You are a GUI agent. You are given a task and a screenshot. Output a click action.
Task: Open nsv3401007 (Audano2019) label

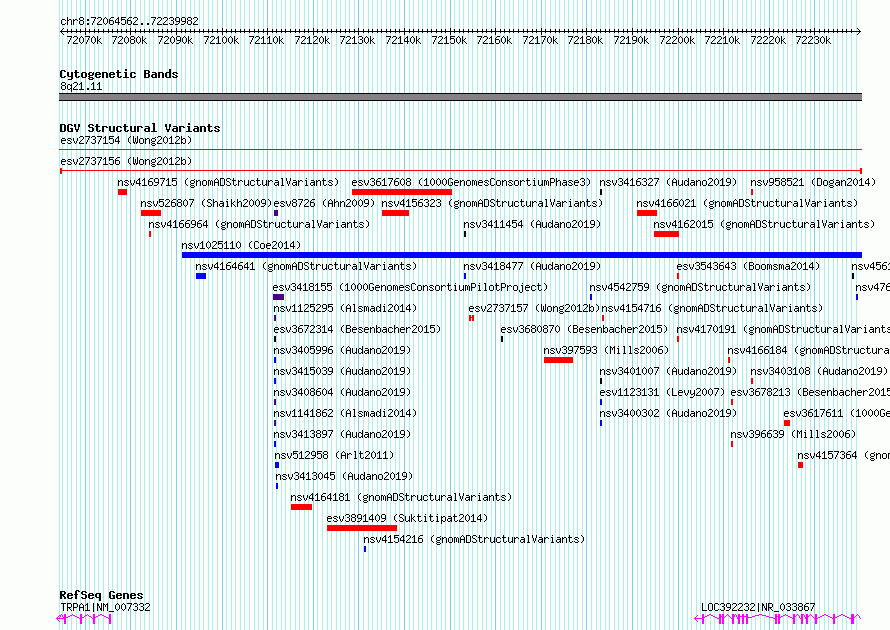click(668, 371)
